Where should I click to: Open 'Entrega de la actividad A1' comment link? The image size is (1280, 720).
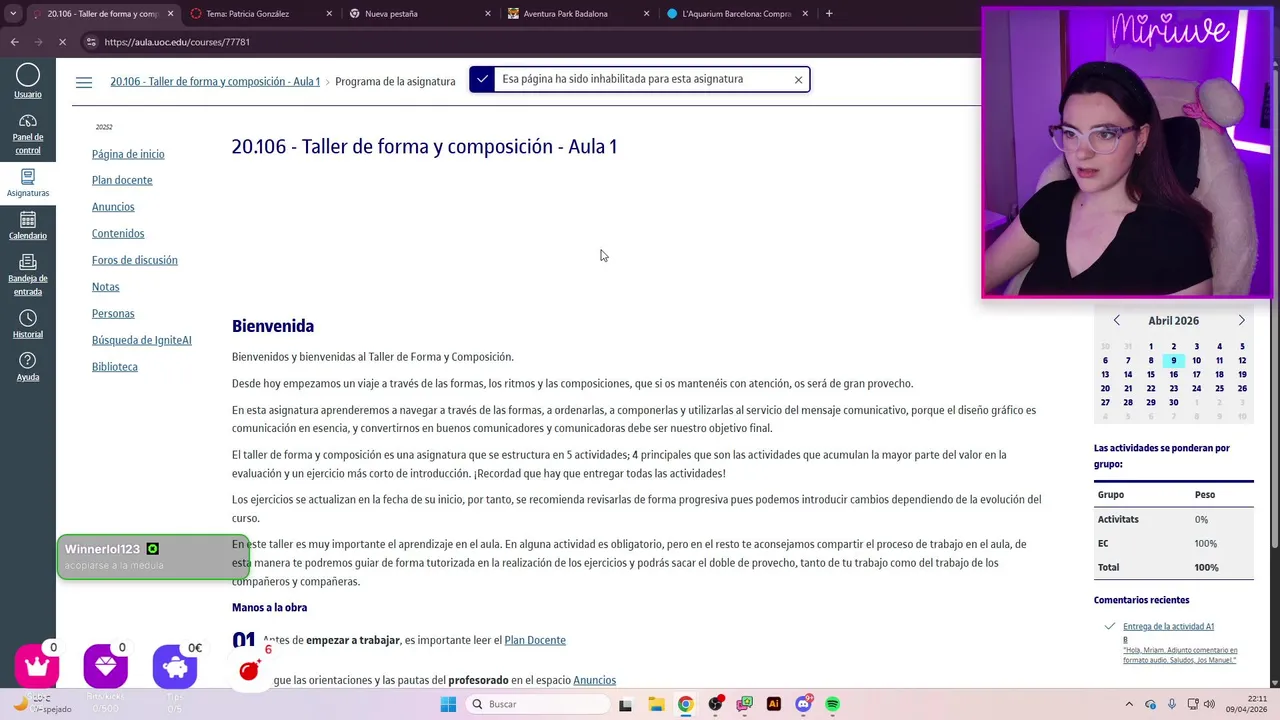pos(1168,627)
